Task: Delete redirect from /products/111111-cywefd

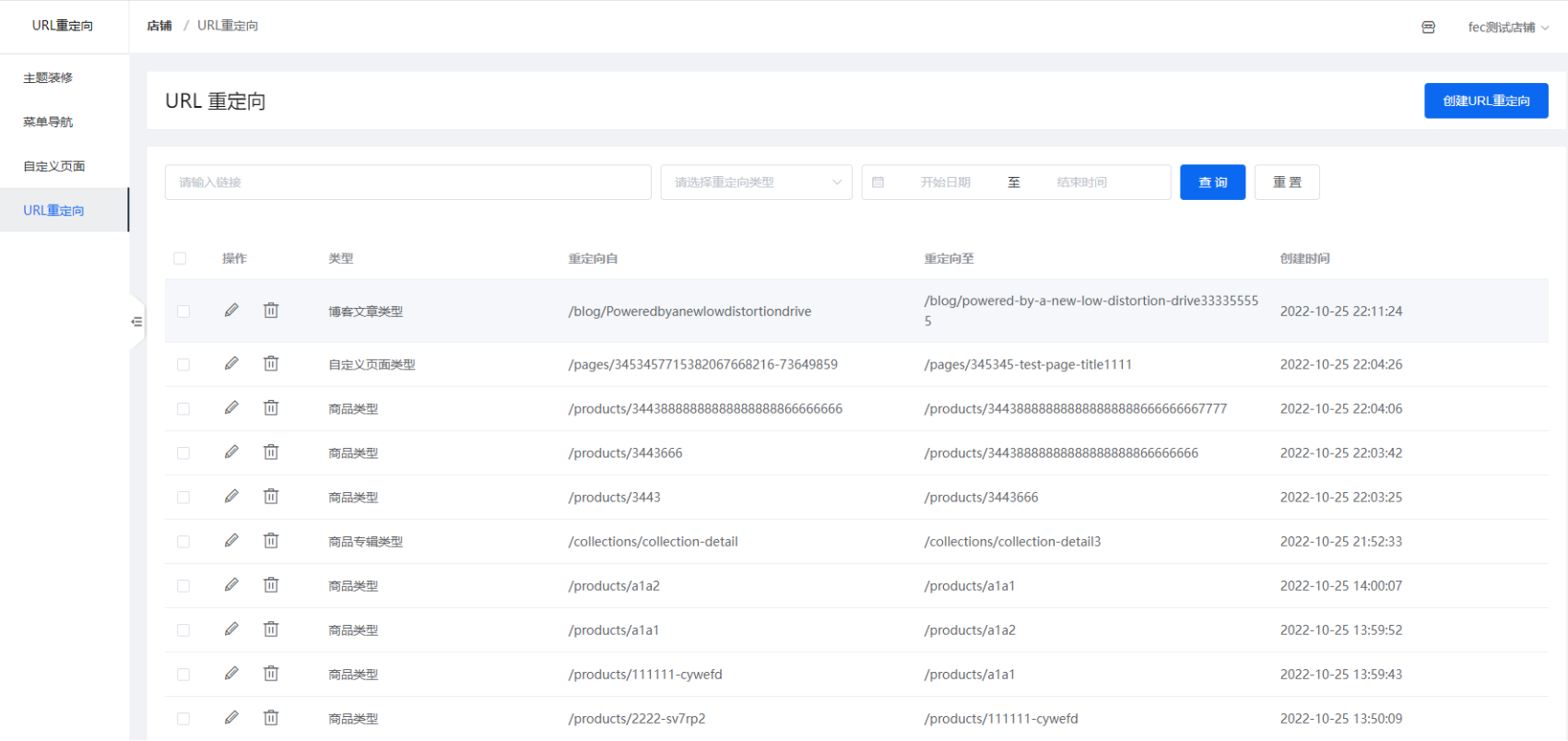Action: (x=271, y=674)
